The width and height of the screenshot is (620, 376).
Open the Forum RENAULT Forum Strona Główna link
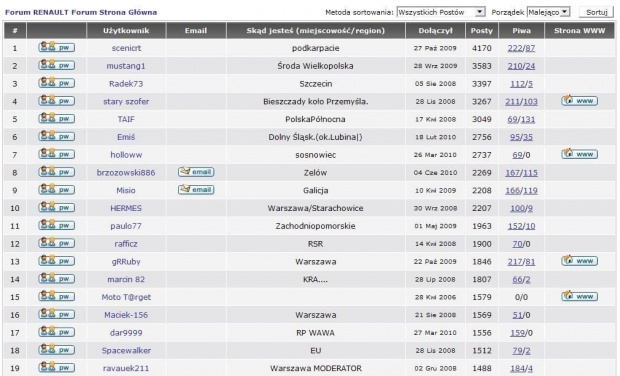coord(81,12)
